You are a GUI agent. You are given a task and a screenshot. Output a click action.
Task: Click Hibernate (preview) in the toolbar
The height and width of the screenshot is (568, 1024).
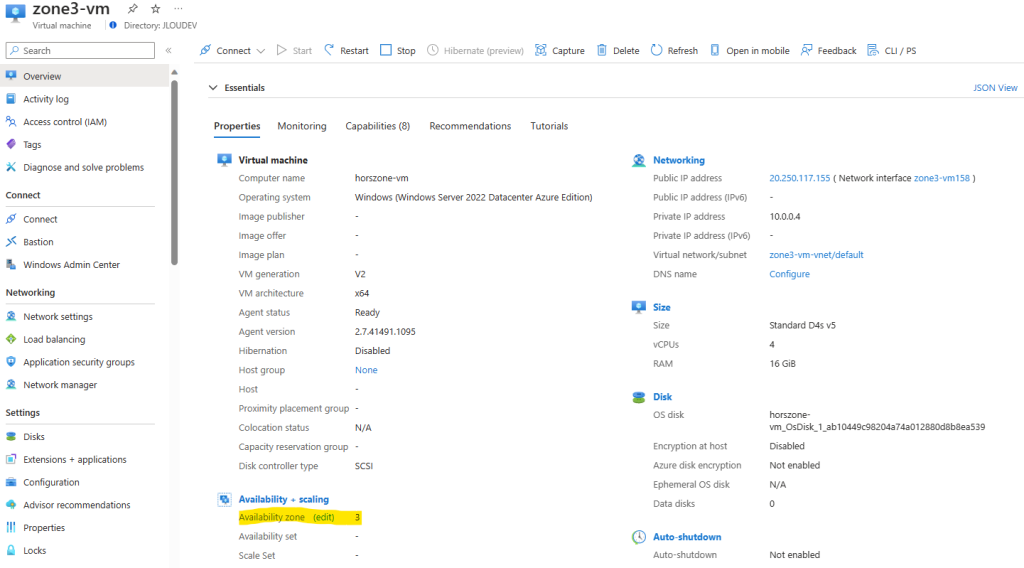click(x=475, y=50)
